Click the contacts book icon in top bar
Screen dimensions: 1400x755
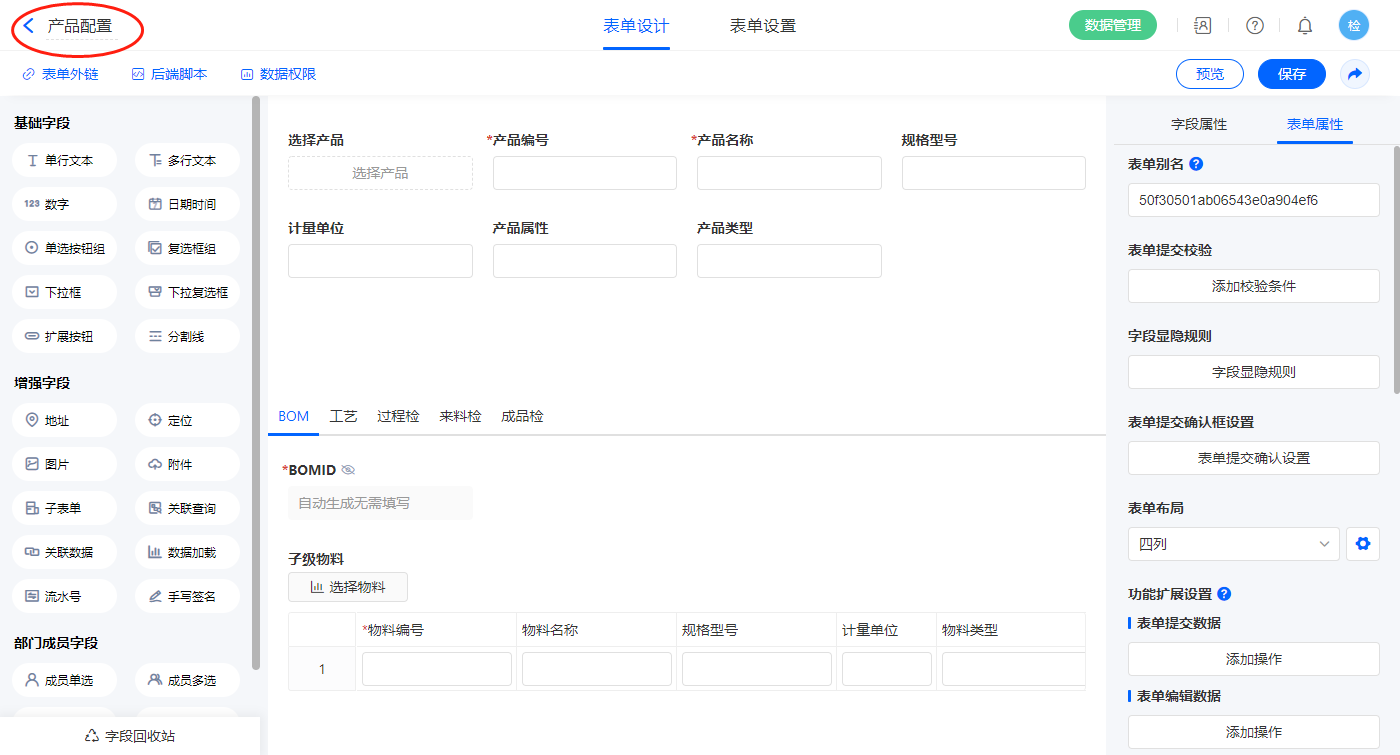pos(1203,26)
